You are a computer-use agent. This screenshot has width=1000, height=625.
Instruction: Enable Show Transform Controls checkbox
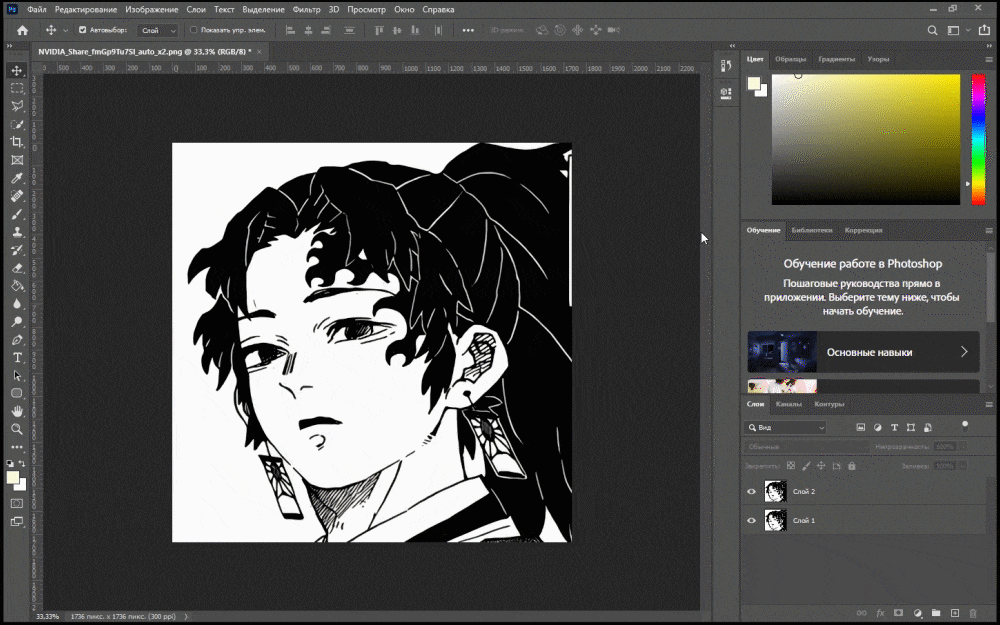coord(194,30)
